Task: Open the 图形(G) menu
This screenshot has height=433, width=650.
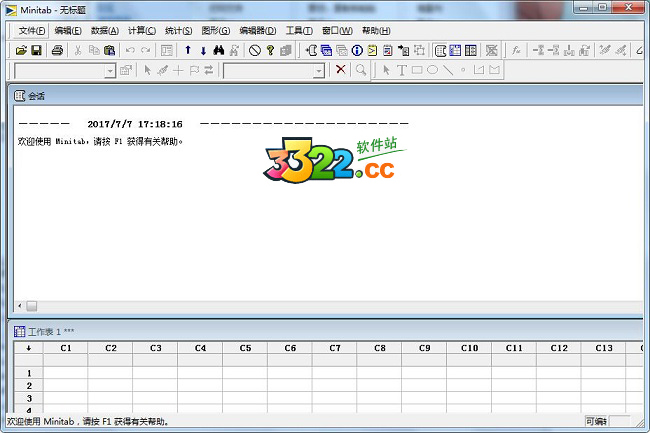Action: point(216,31)
